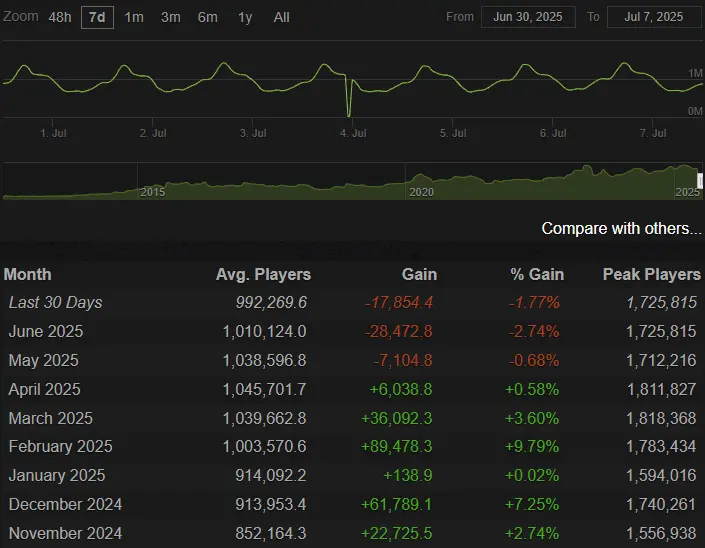
Task: Select the 7d zoom range
Action: (97, 17)
